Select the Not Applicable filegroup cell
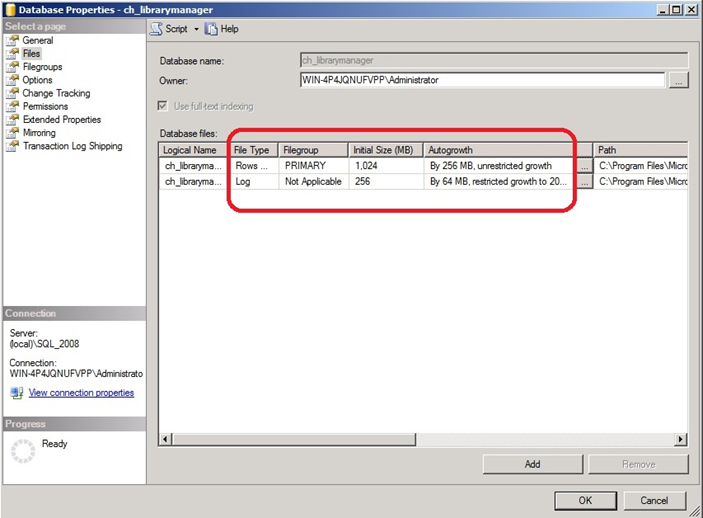 [313, 182]
